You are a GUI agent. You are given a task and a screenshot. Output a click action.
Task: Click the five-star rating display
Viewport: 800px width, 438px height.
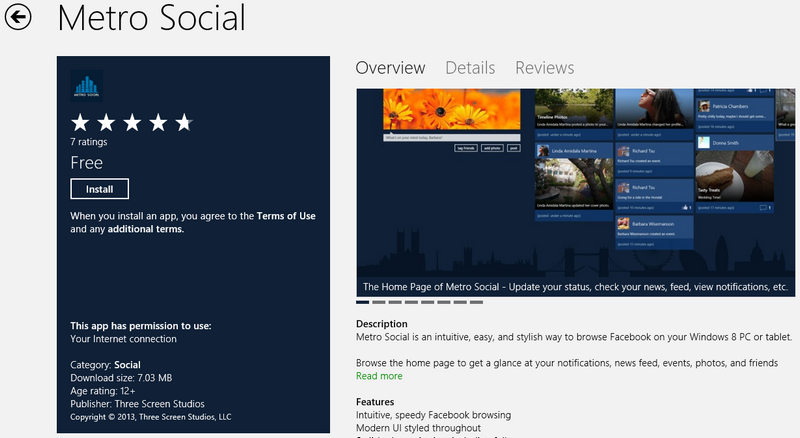coord(130,123)
